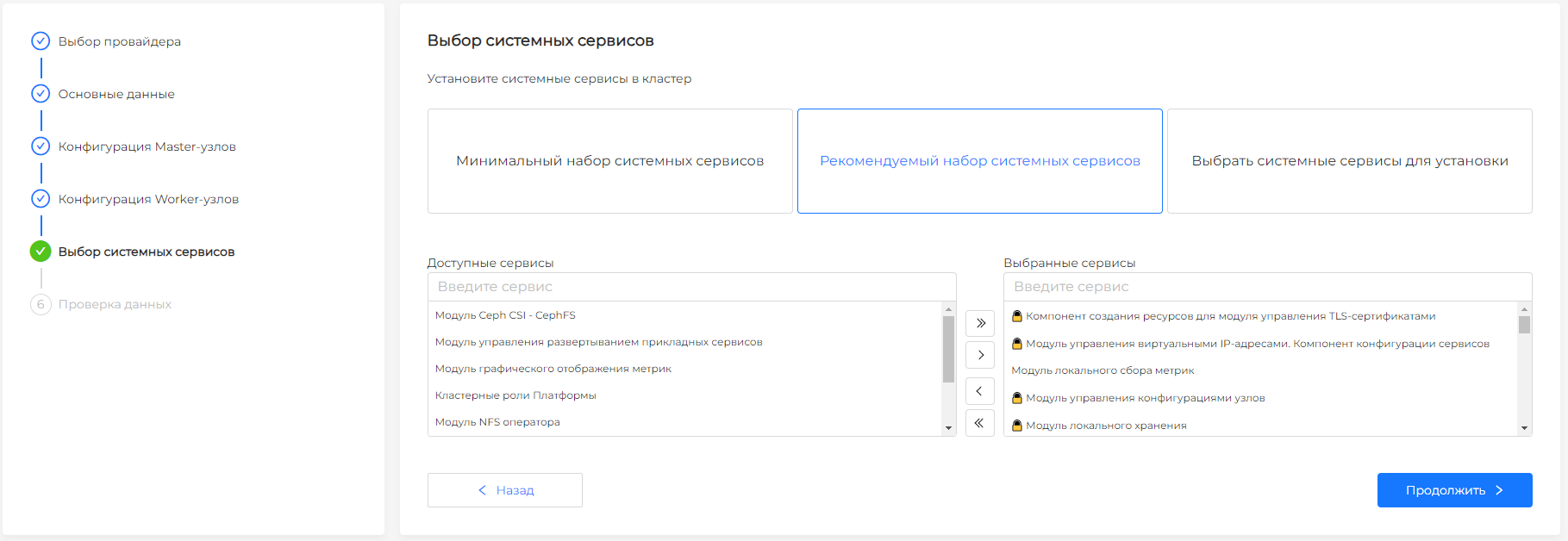This screenshot has width=1568, height=541.
Task: Go back with 'Назад' button
Action: [505, 490]
